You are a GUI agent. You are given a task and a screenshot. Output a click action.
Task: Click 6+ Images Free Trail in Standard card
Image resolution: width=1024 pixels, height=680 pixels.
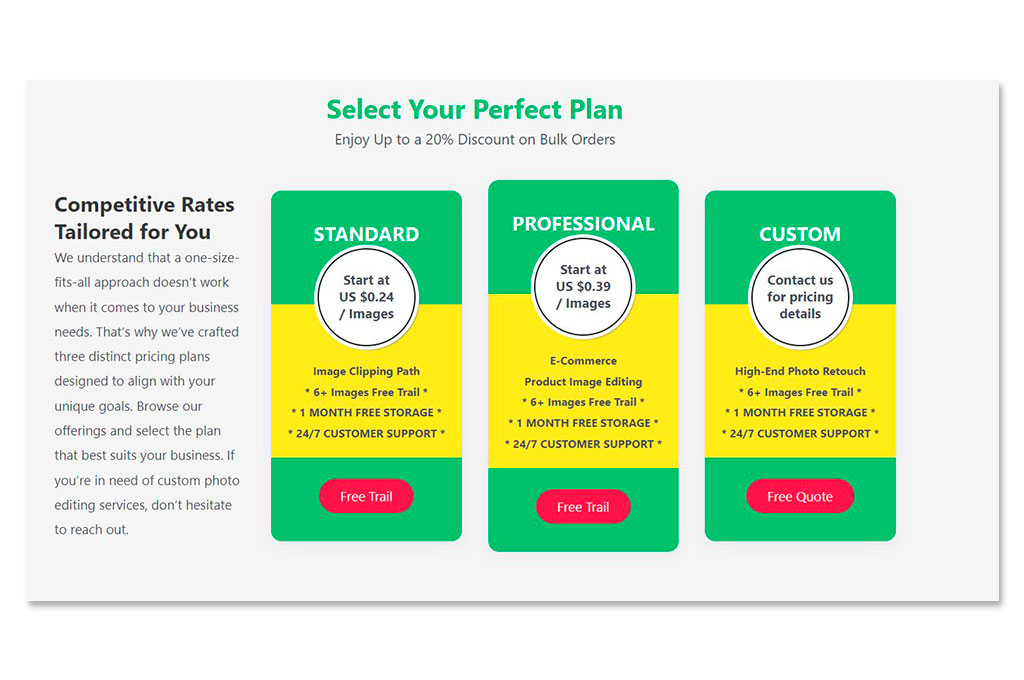[x=366, y=392]
